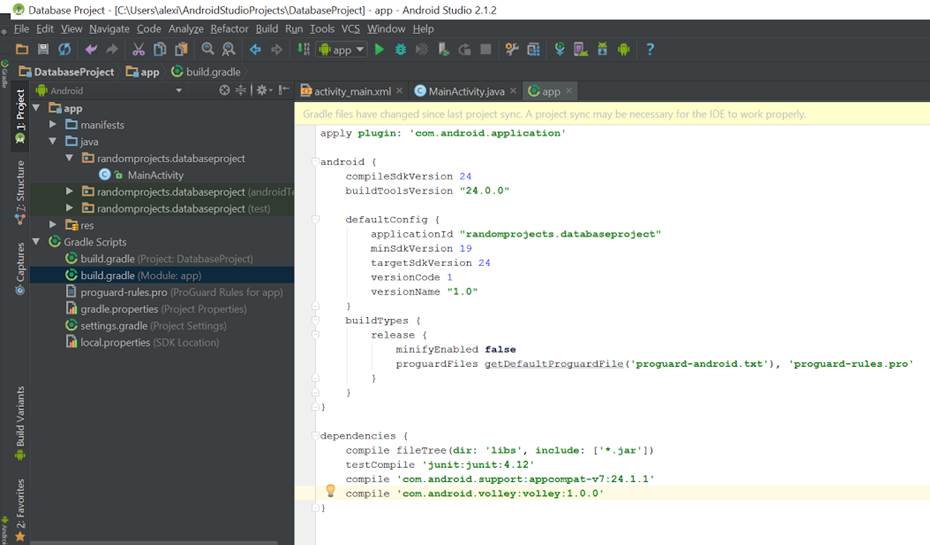Open the app run configuration dropdown

342,50
